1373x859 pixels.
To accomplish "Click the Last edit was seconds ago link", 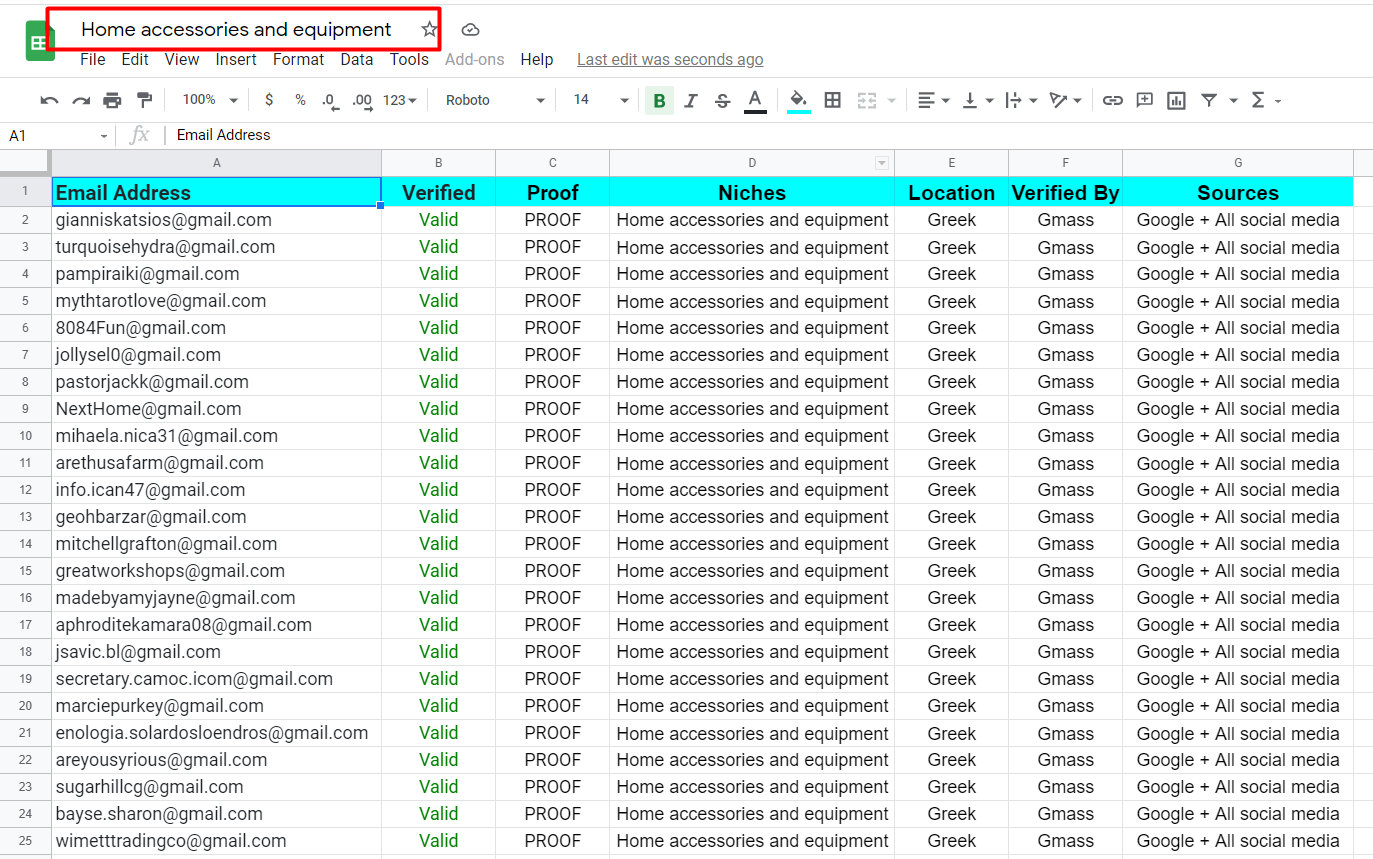I will pos(670,59).
